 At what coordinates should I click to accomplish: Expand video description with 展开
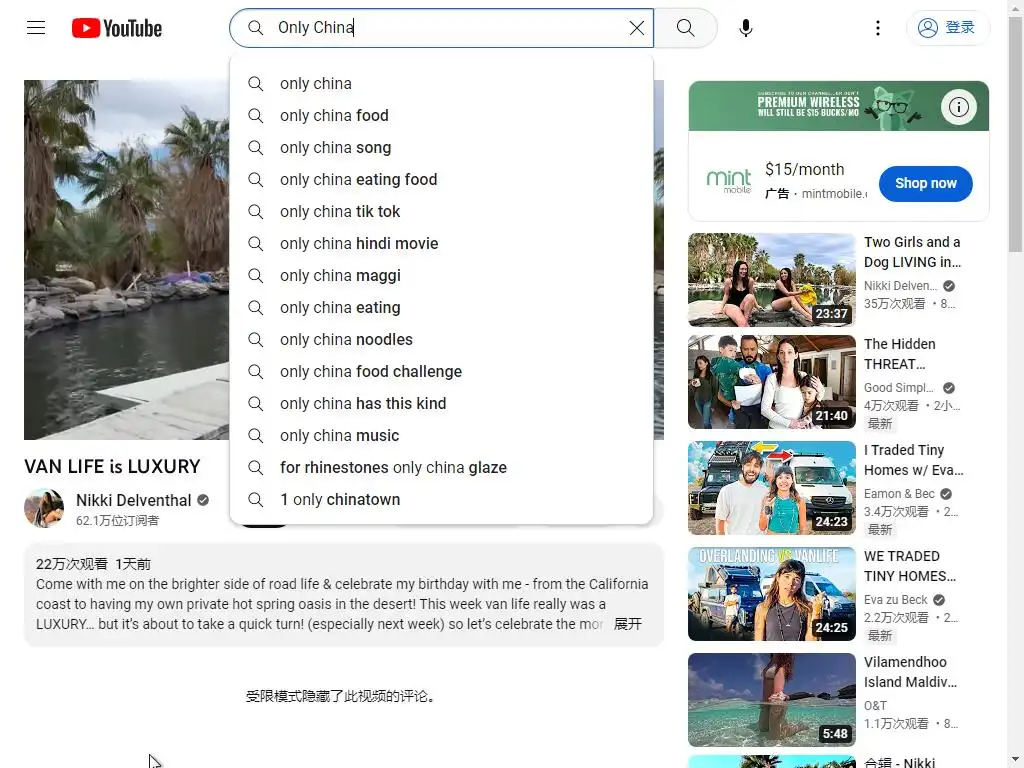point(628,624)
